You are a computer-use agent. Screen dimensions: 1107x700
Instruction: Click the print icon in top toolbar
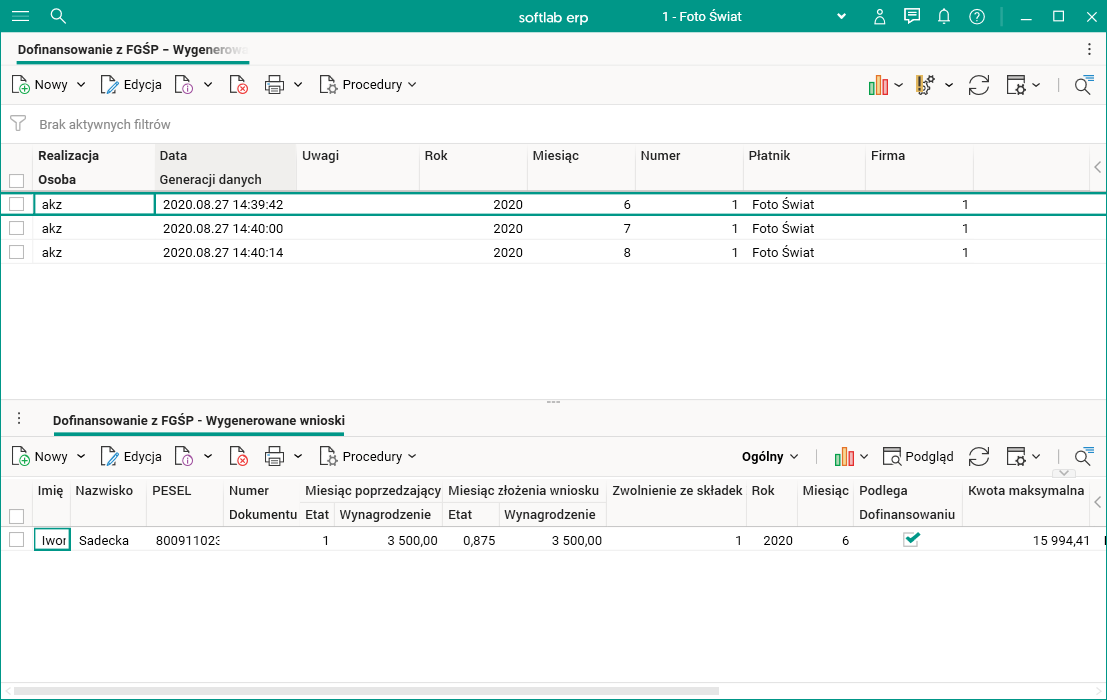click(x=274, y=85)
